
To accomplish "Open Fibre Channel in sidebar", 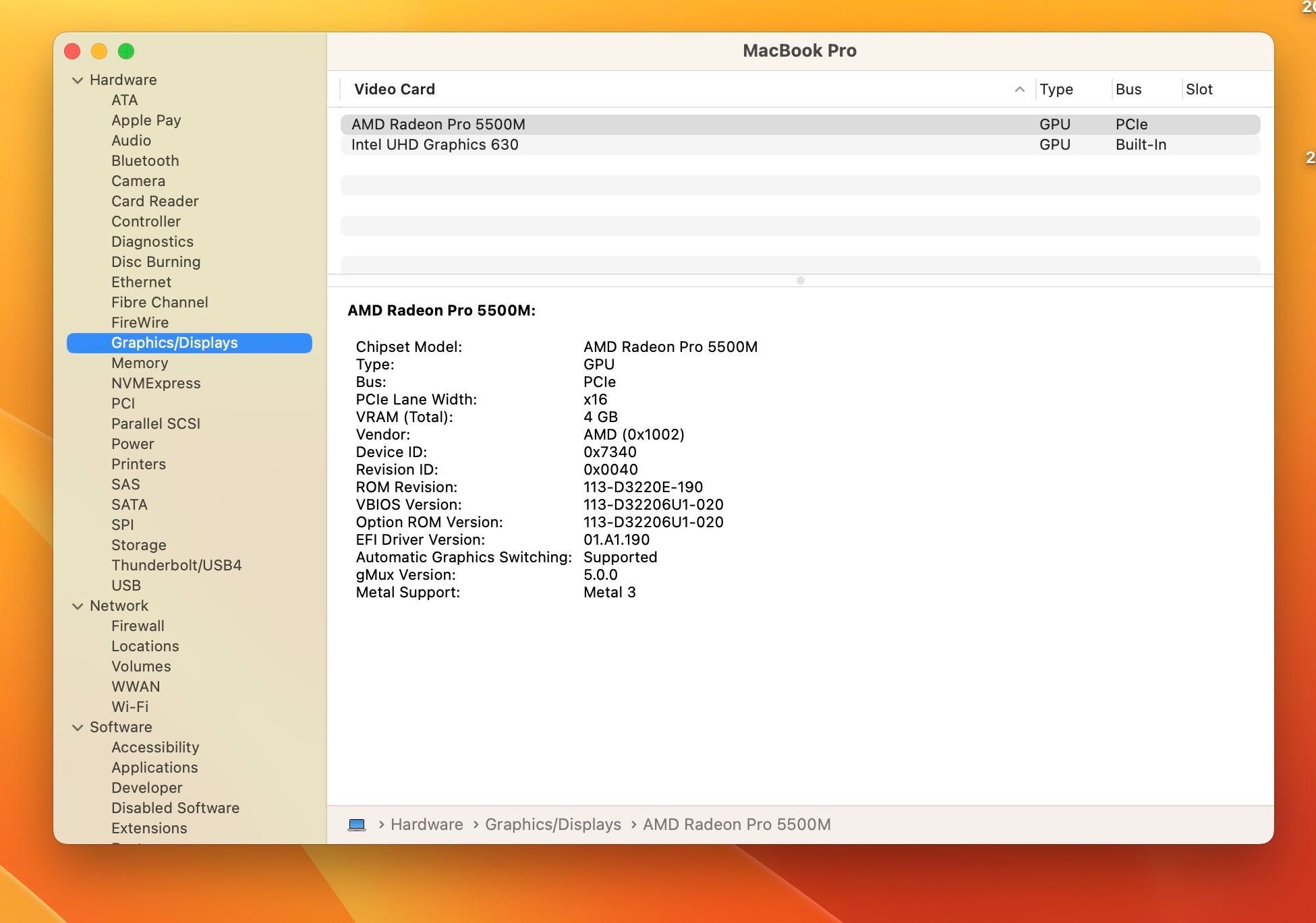I will (x=159, y=302).
